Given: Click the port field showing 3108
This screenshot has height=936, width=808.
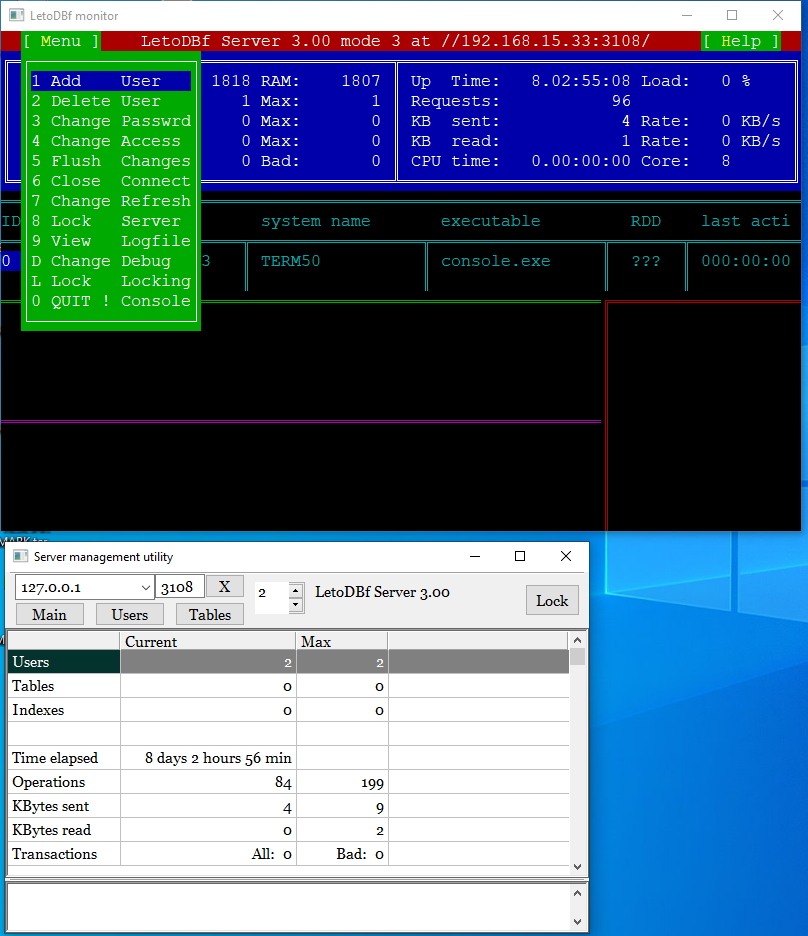Looking at the screenshot, I should coord(180,587).
